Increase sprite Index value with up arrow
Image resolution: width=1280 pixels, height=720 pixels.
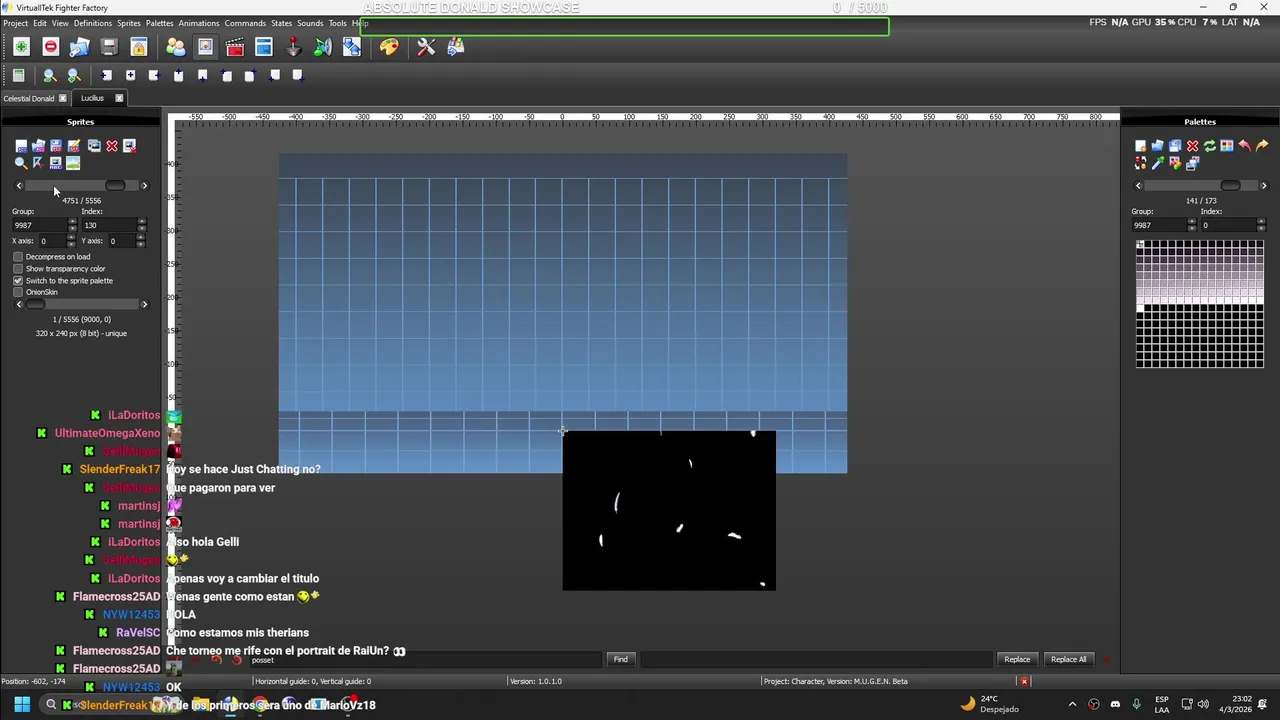141,222
